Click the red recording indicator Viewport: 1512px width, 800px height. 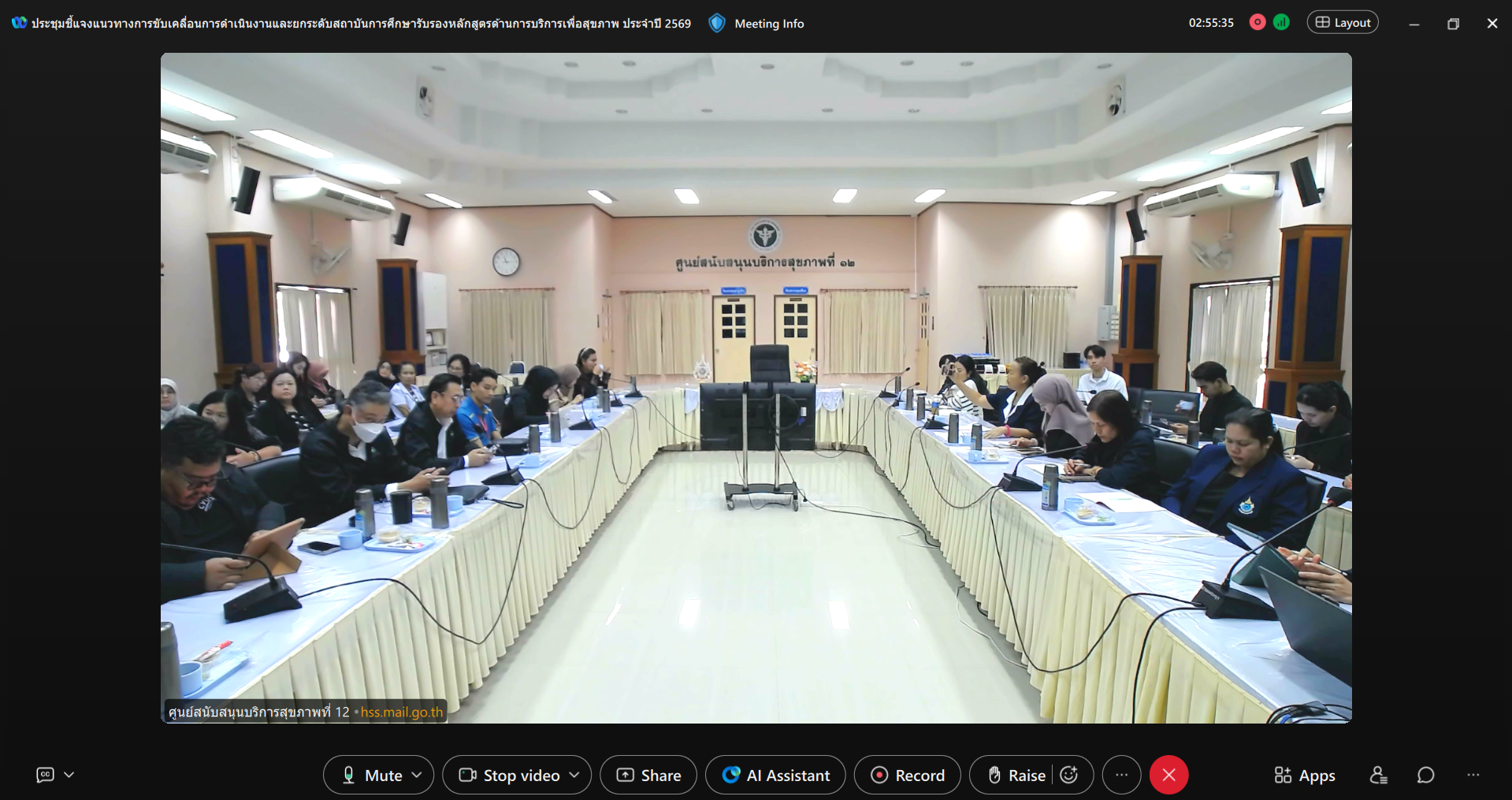pos(1258,23)
